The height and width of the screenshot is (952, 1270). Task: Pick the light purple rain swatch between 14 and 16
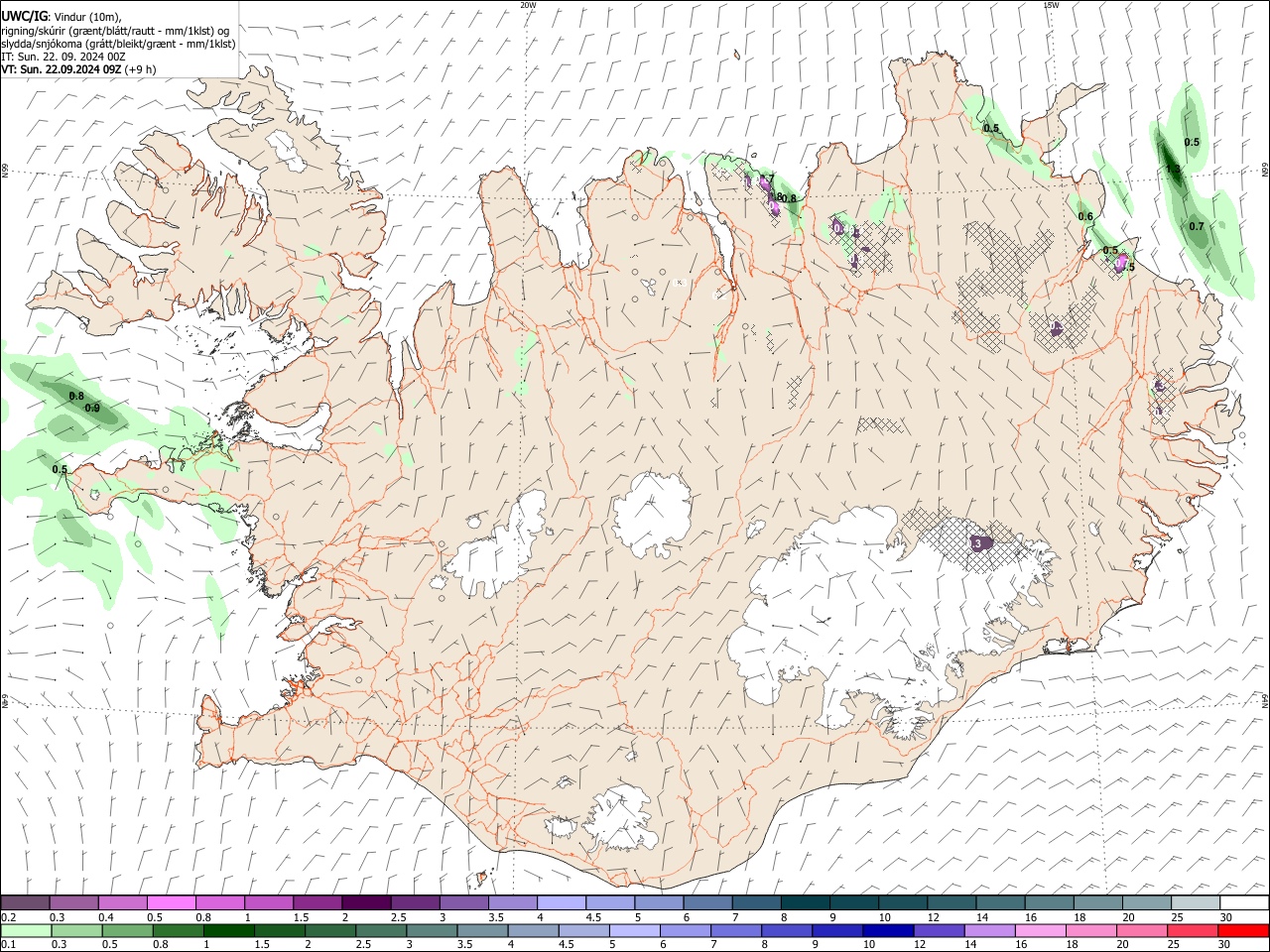(x=990, y=930)
